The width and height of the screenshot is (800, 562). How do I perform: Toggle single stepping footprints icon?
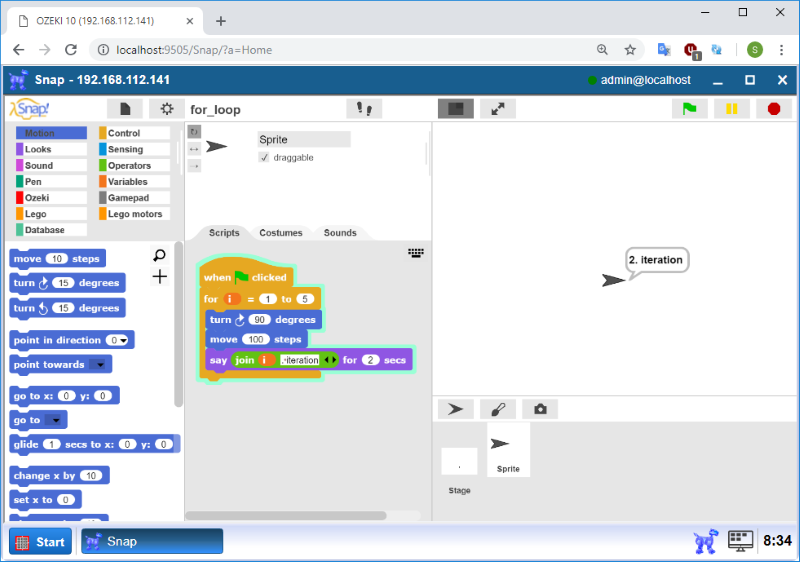point(364,109)
